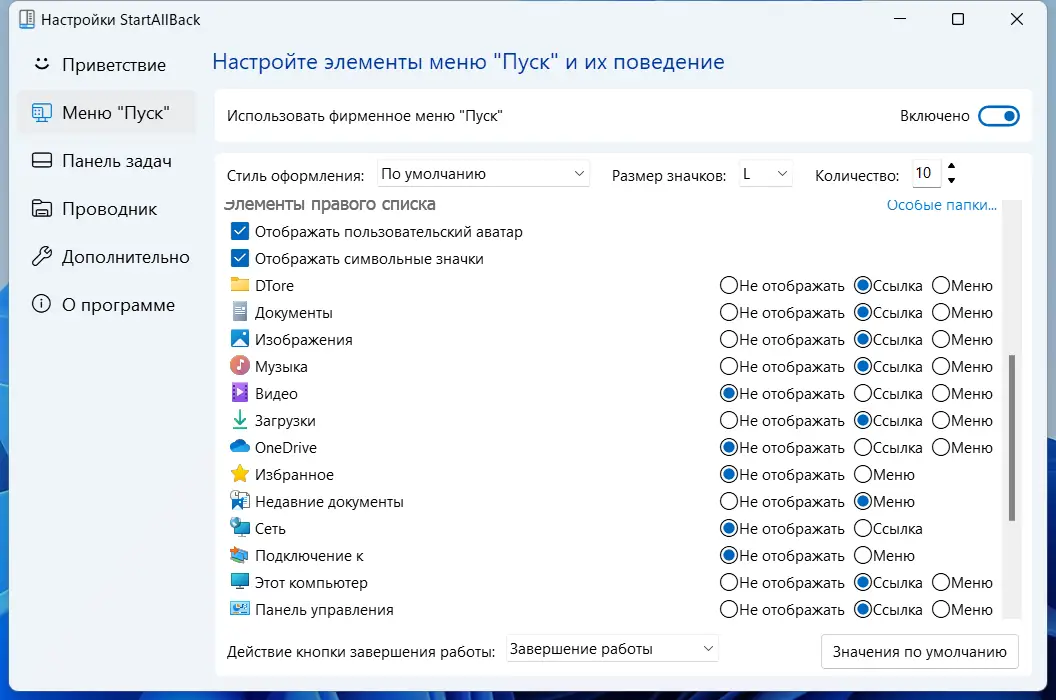This screenshot has width=1056, height=700.
Task: Click the taskbar icon beside Панель задач
Action: coord(42,160)
